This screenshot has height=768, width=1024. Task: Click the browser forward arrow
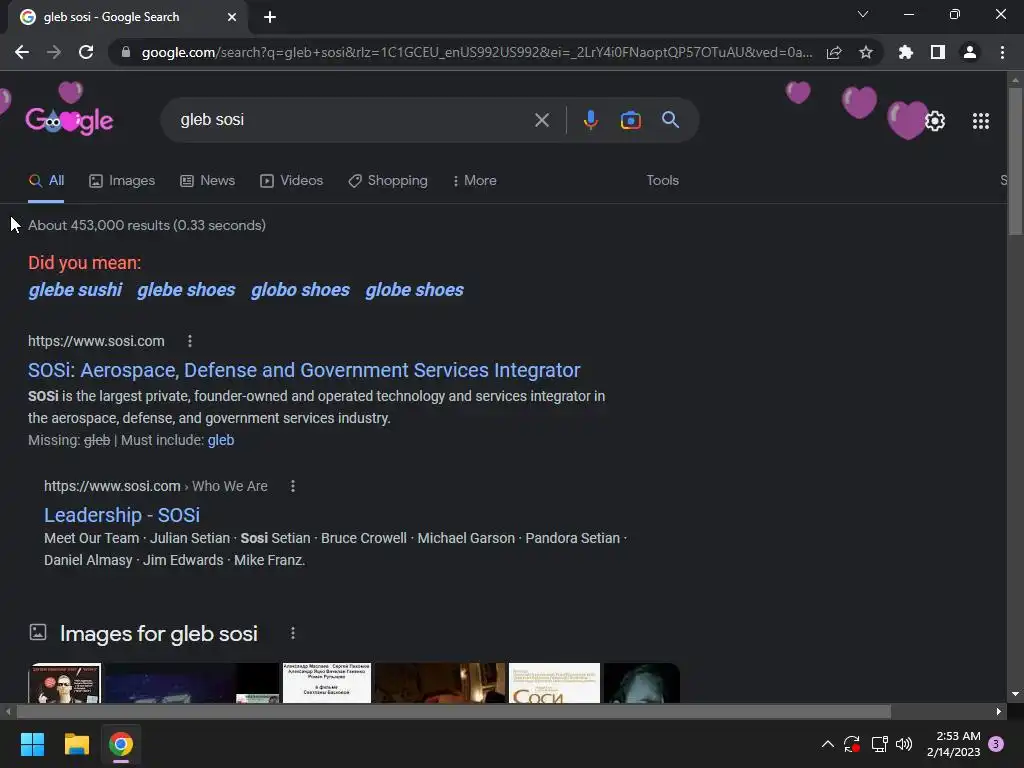54,52
